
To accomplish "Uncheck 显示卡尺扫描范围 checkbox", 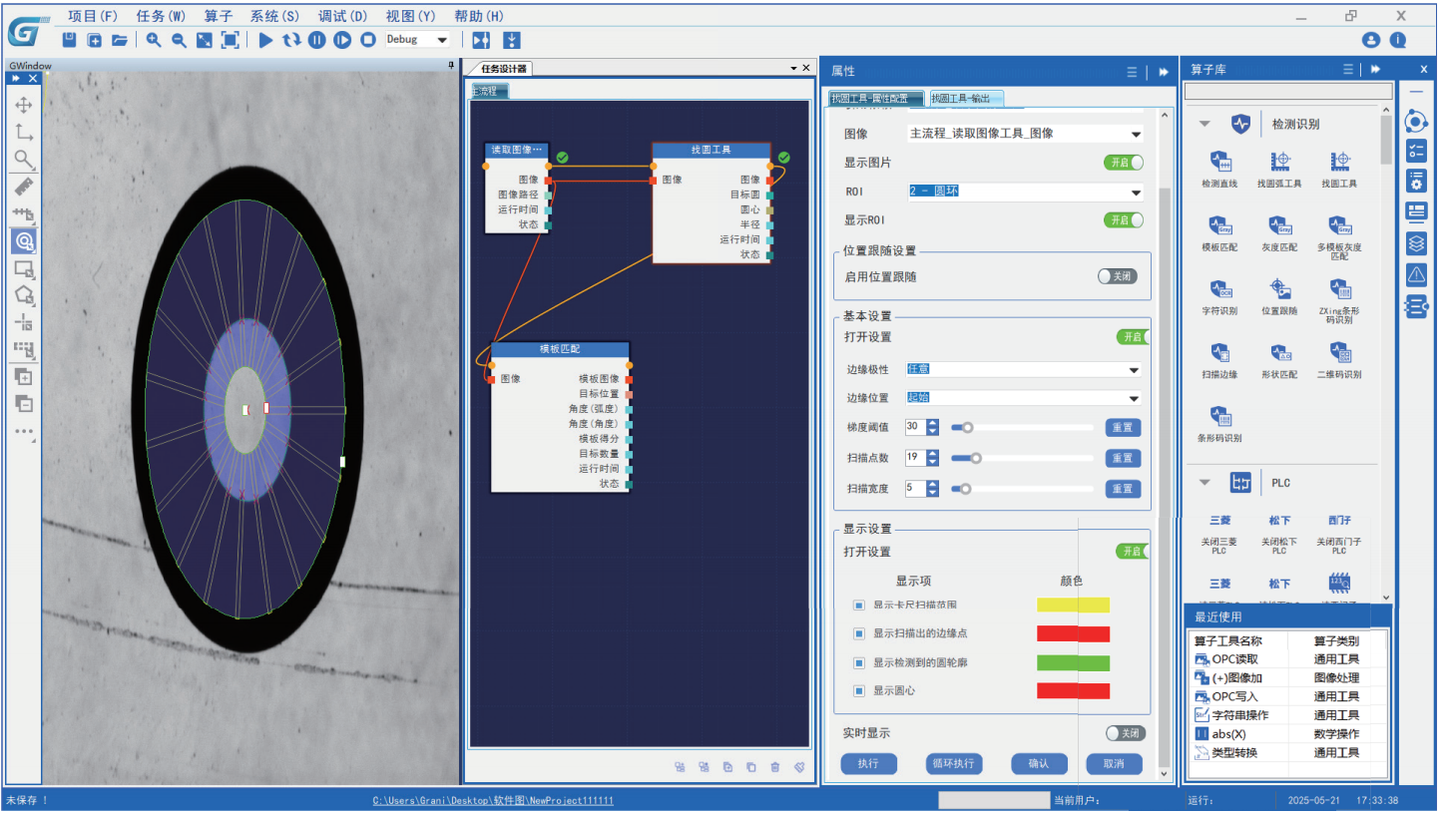I will (x=859, y=605).
